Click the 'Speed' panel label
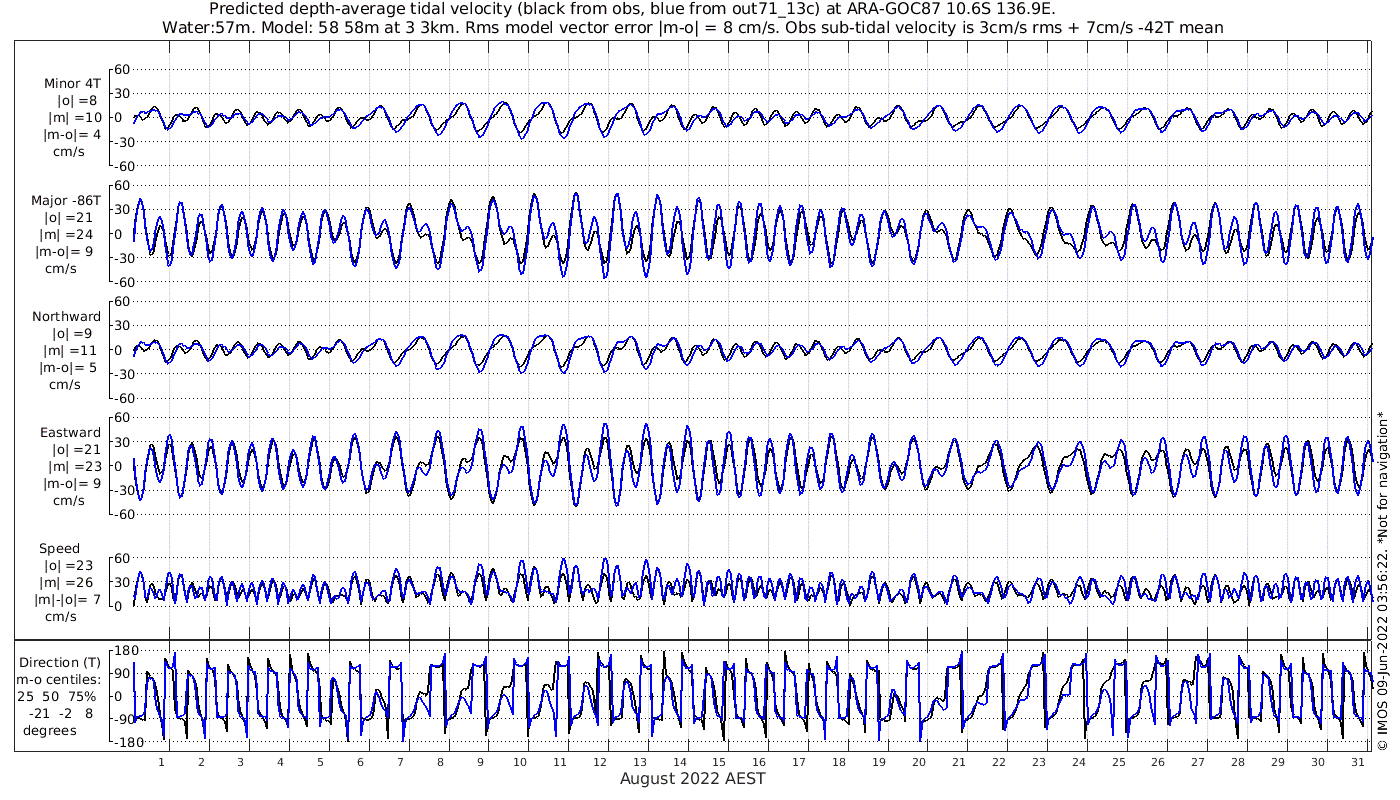The image size is (1400, 800). point(60,549)
